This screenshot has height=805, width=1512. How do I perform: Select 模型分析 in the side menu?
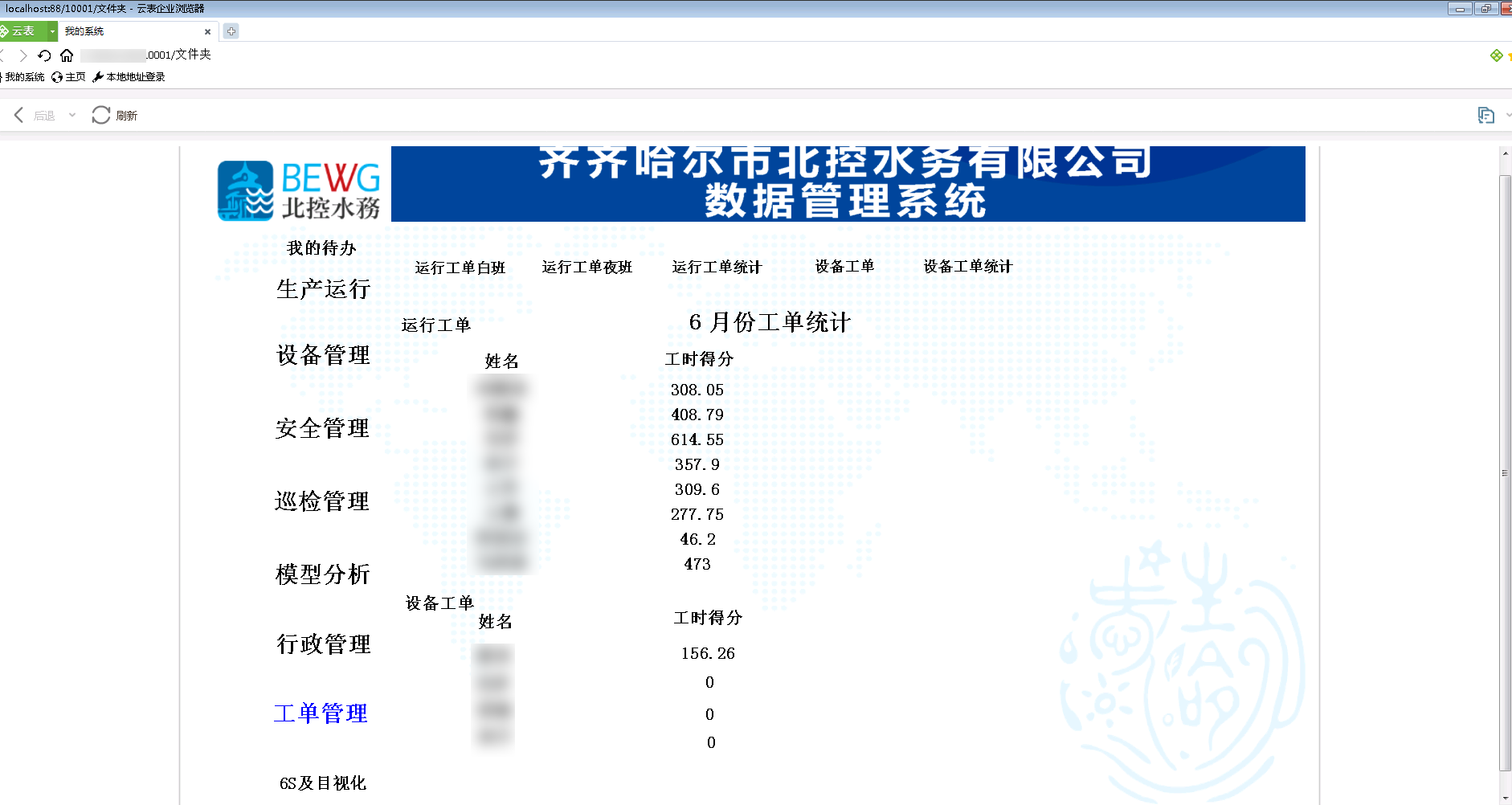pyautogui.click(x=322, y=574)
